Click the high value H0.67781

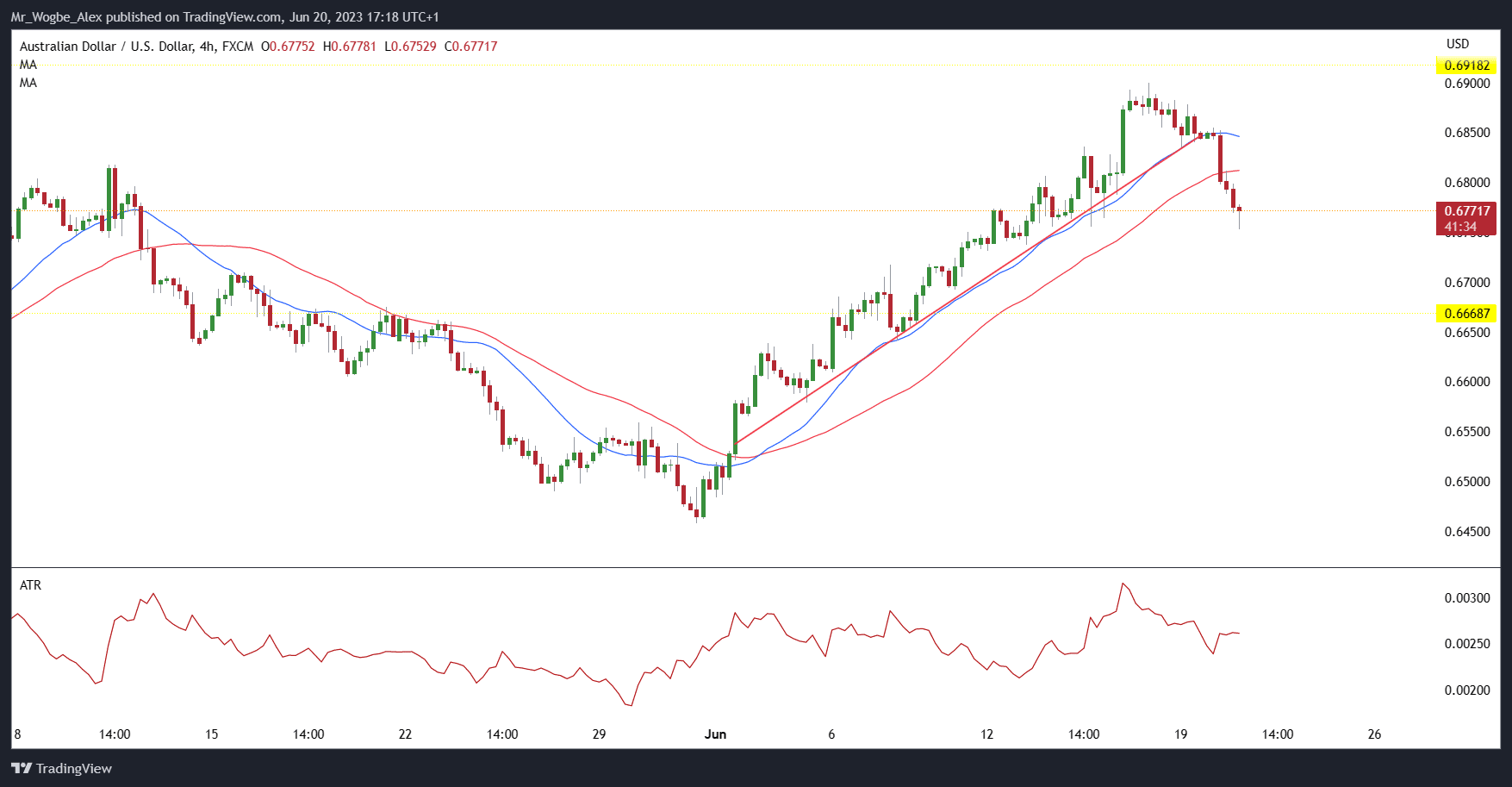pos(350,47)
